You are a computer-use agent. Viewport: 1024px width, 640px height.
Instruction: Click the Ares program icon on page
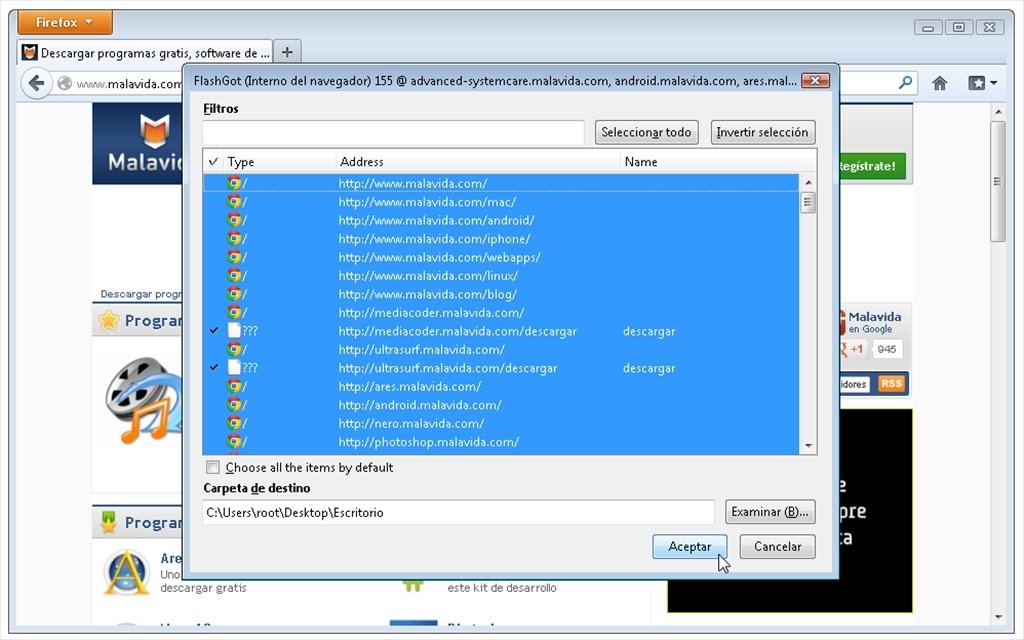(x=126, y=573)
